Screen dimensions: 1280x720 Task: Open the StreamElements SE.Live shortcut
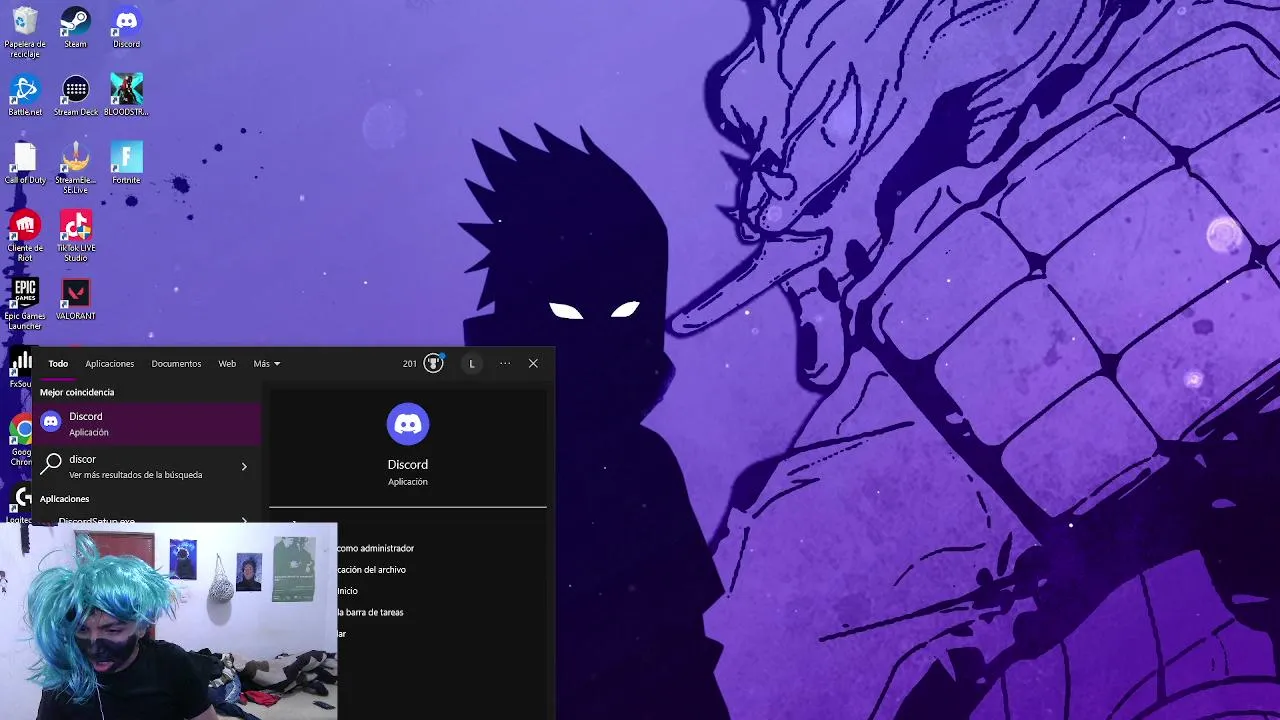(75, 168)
